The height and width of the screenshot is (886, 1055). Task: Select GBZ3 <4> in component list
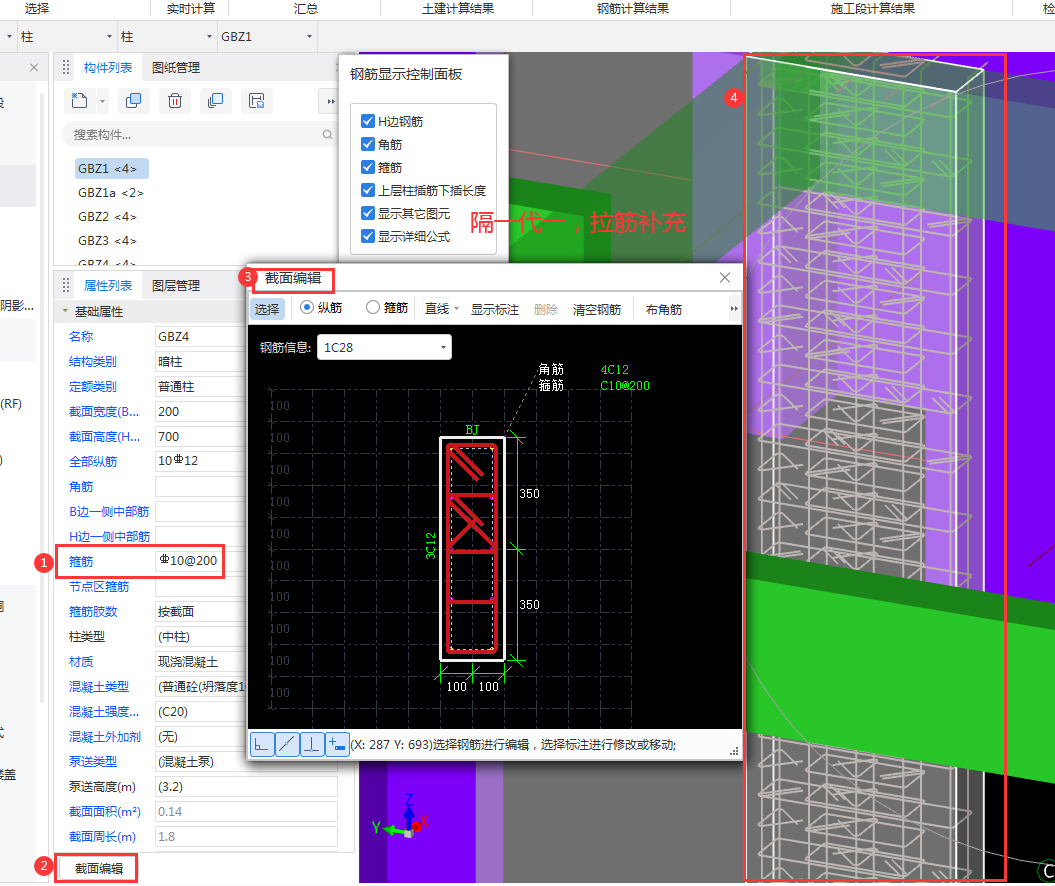(108, 240)
